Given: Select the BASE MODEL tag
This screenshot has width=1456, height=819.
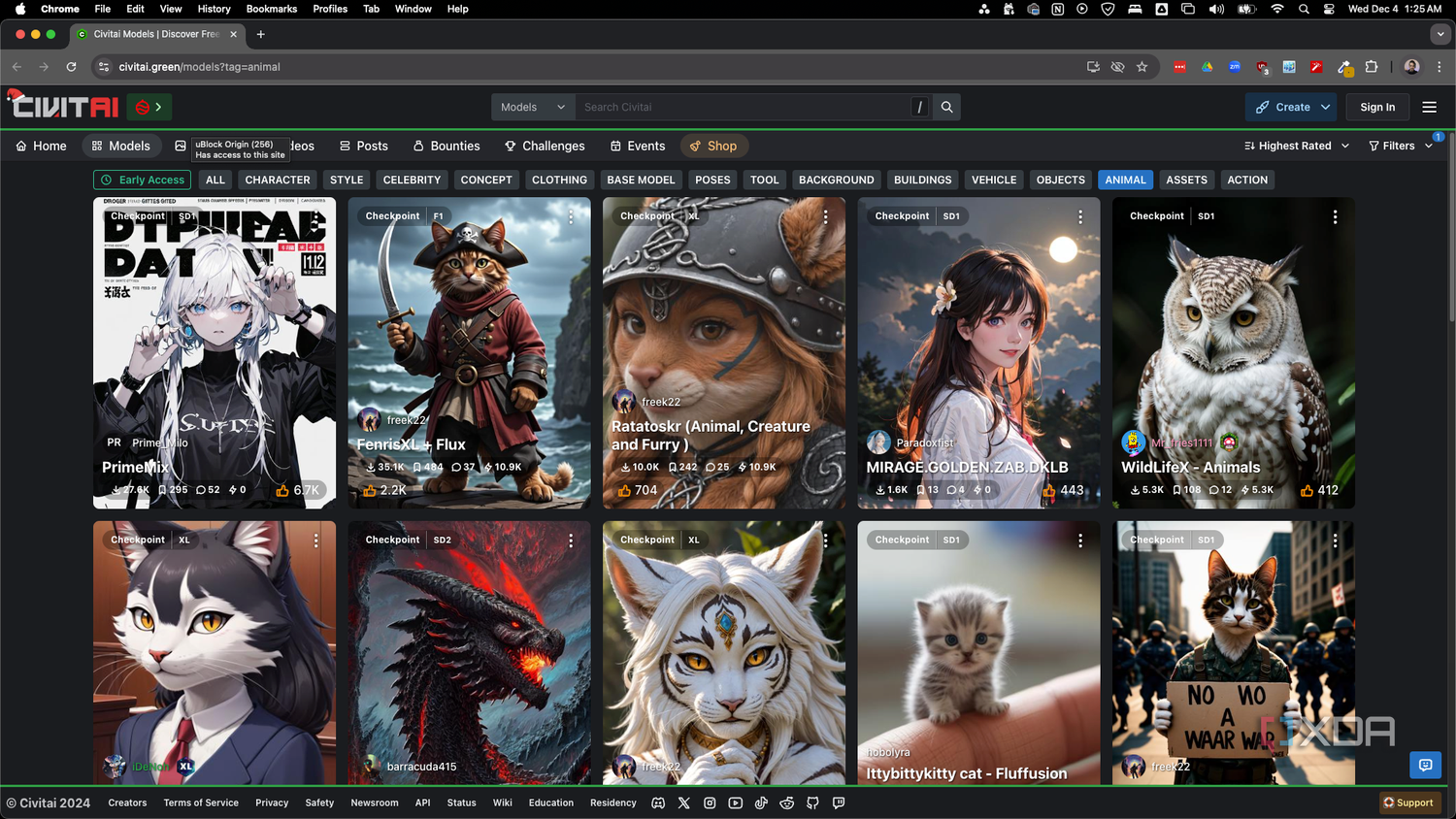Looking at the screenshot, I should tap(641, 180).
